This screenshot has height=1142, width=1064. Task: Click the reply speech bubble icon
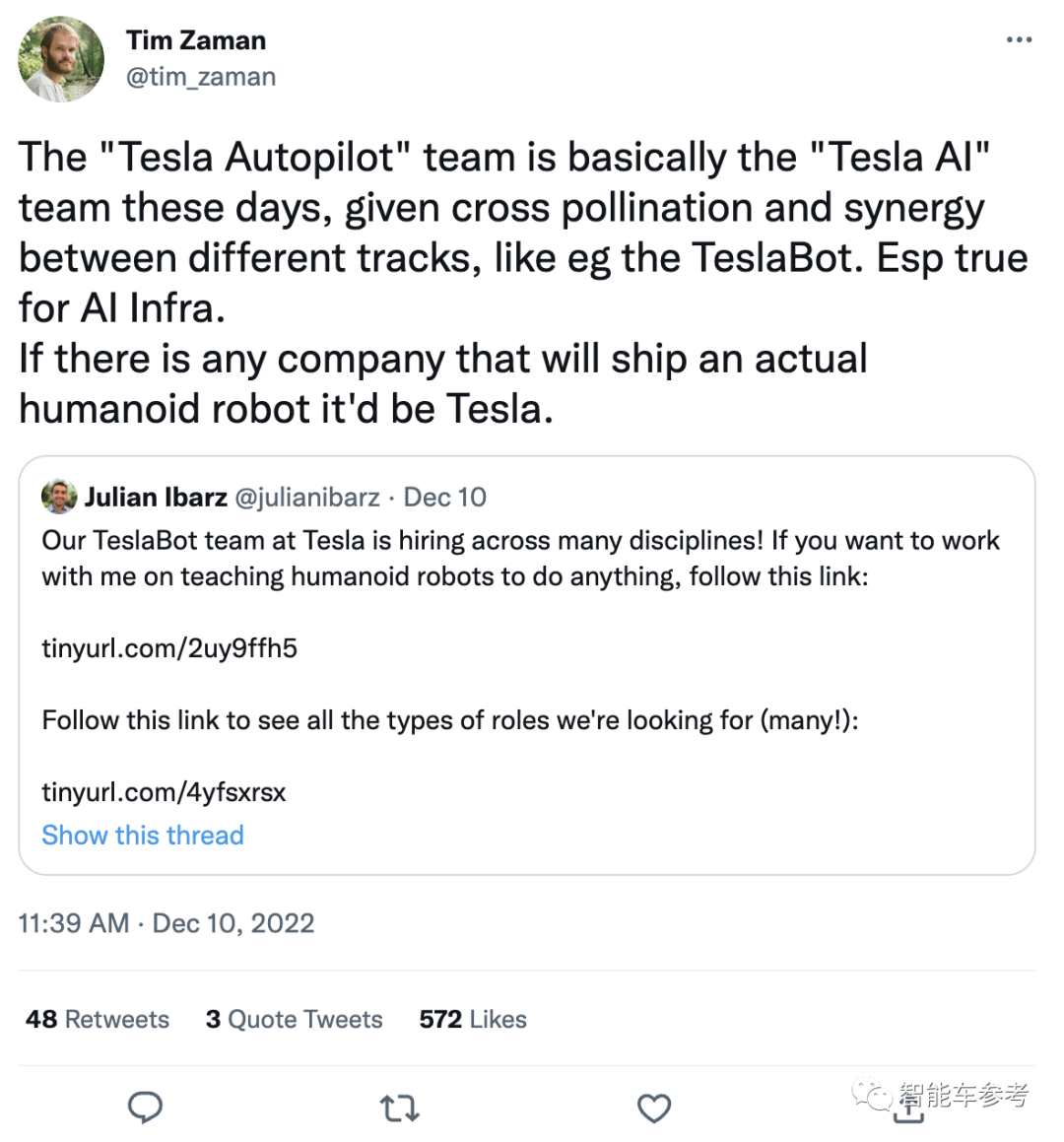pos(146,1108)
